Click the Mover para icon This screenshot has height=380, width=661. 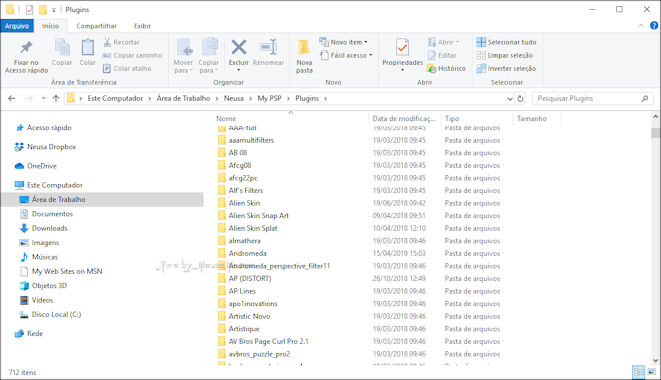tap(184, 47)
